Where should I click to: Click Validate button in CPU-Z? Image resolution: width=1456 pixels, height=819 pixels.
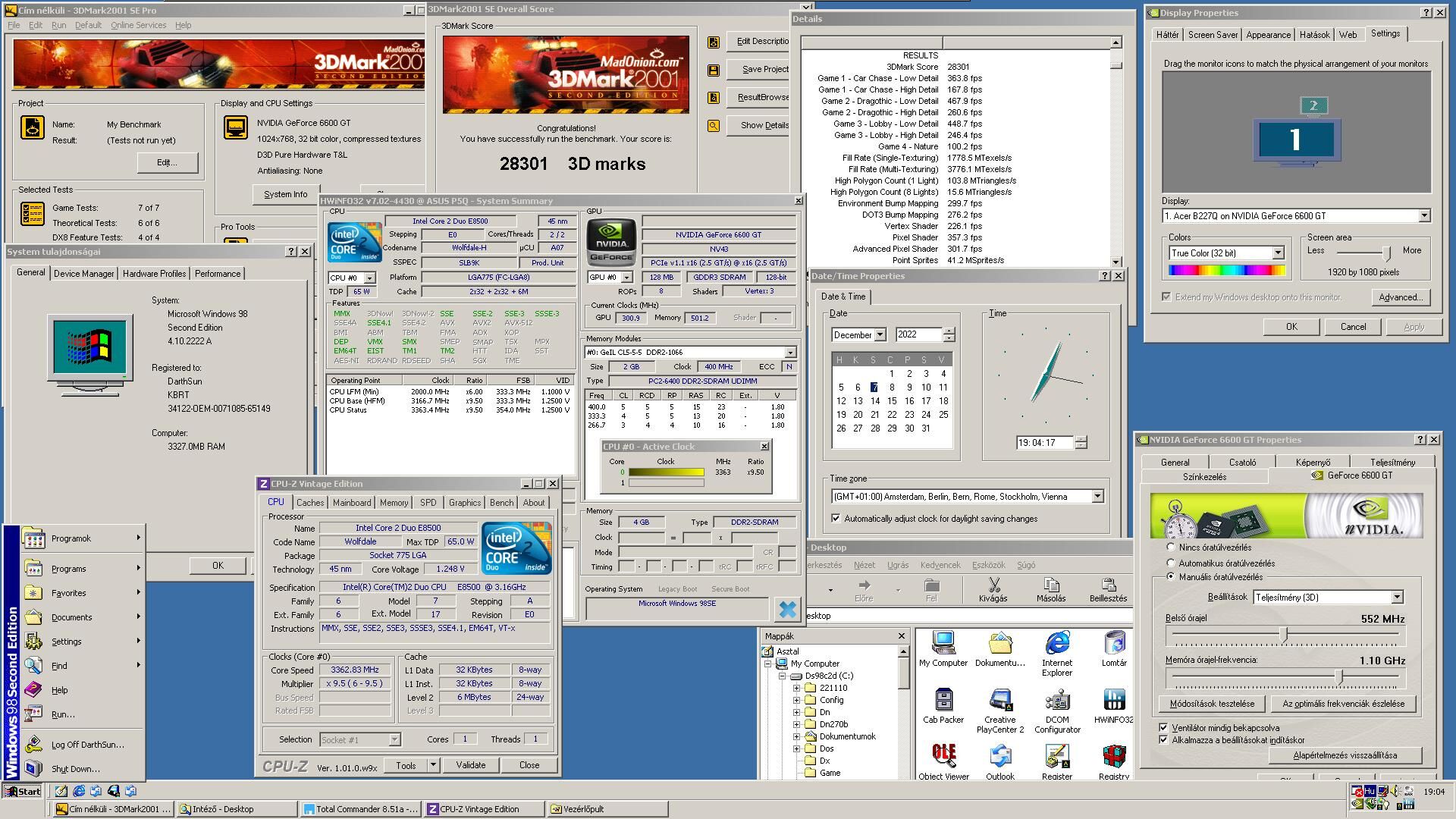(x=470, y=765)
